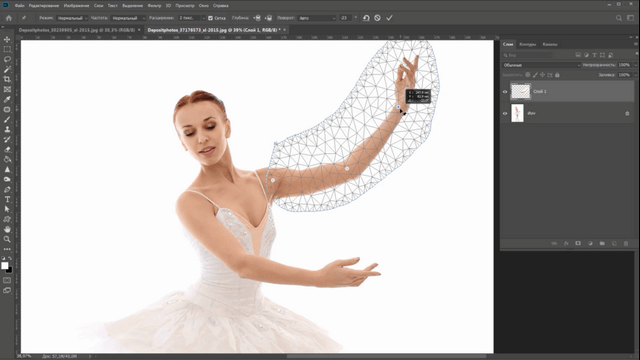Open the Фильтр menu
Image resolution: width=640 pixels, height=360 pixels.
(x=154, y=6)
